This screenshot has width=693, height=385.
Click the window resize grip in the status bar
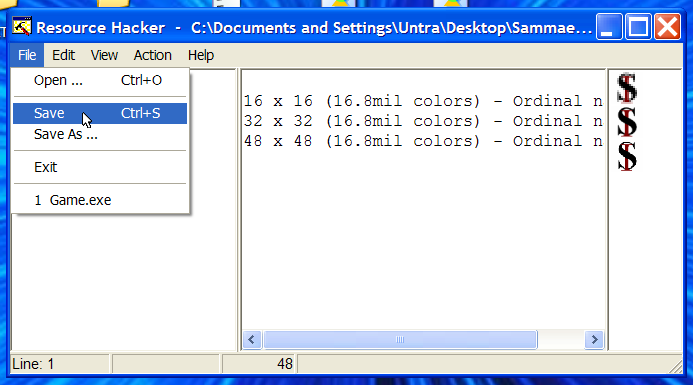[675, 366]
